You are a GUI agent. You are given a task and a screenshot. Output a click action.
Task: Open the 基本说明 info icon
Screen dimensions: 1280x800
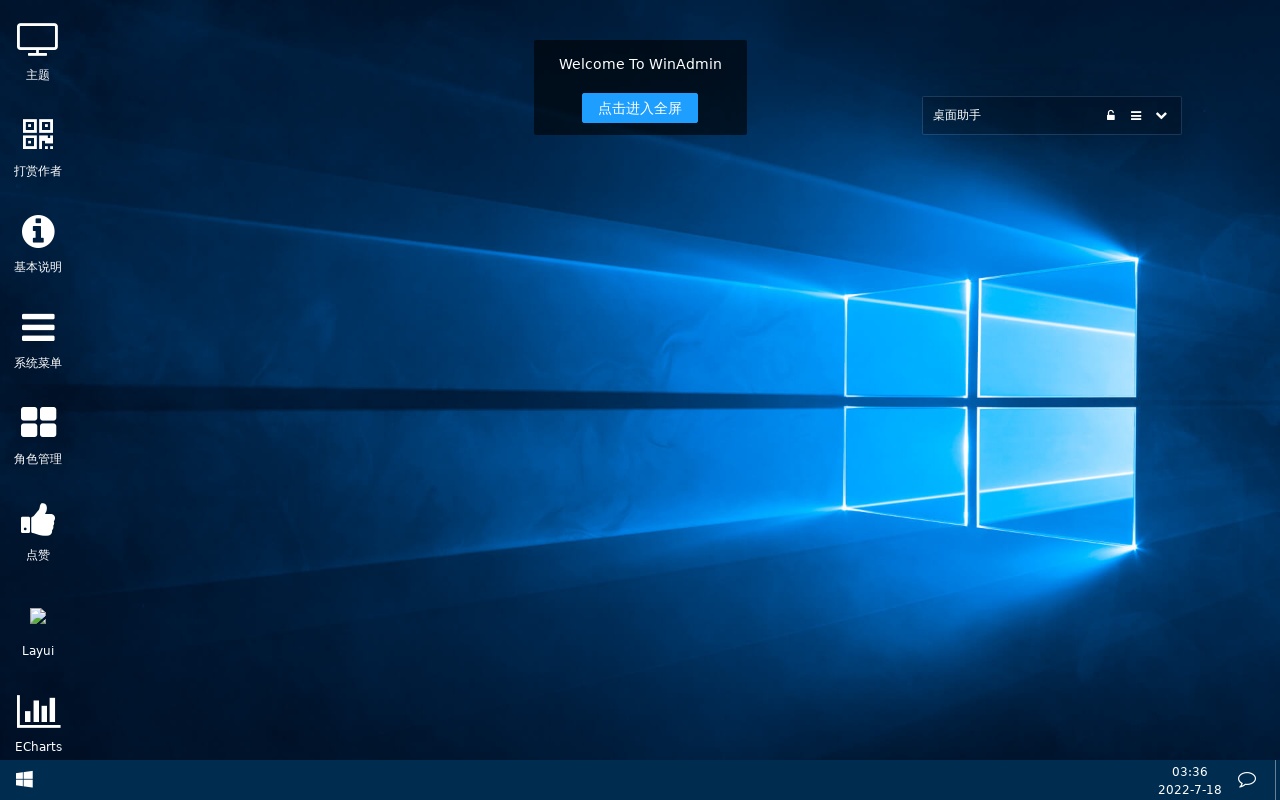[x=38, y=231]
